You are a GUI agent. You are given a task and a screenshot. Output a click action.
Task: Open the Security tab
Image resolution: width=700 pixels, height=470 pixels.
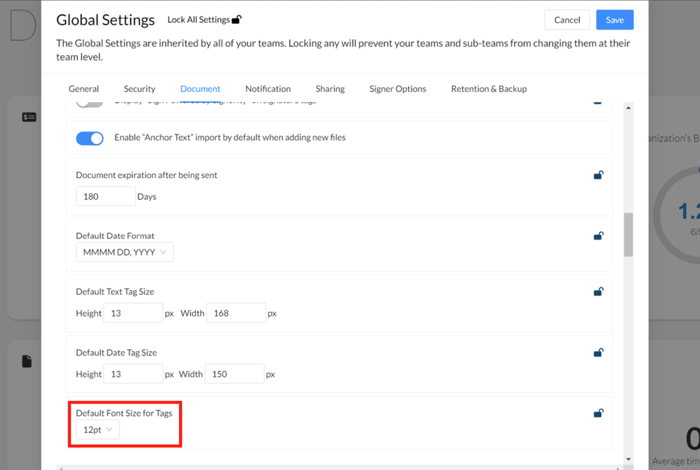point(139,89)
